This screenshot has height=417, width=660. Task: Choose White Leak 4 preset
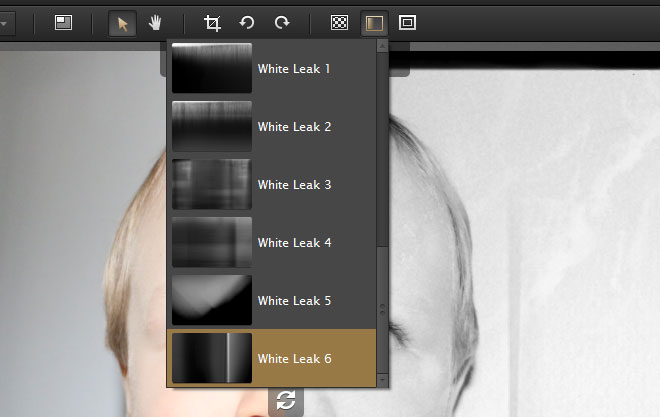271,242
